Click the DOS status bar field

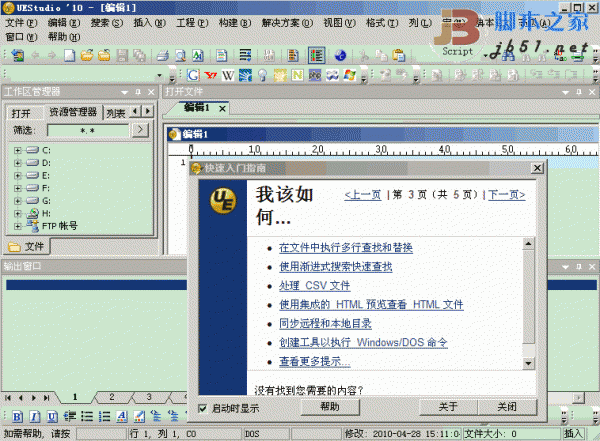coord(266,434)
